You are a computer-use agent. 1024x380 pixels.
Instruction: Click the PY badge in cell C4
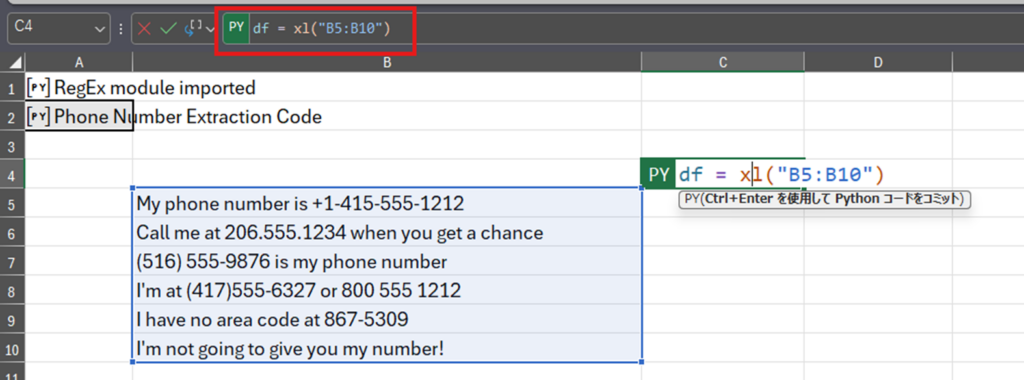tap(658, 174)
